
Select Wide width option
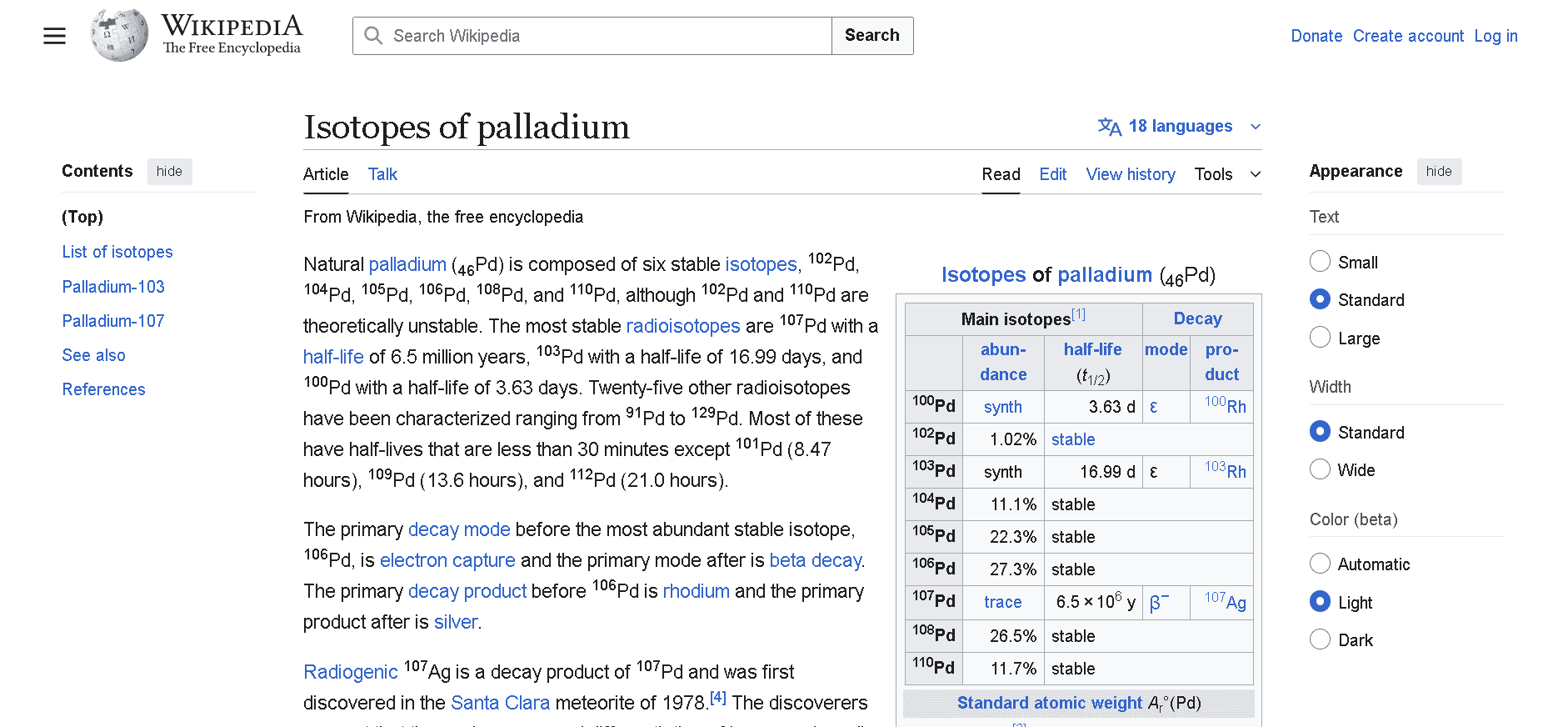coord(1320,469)
